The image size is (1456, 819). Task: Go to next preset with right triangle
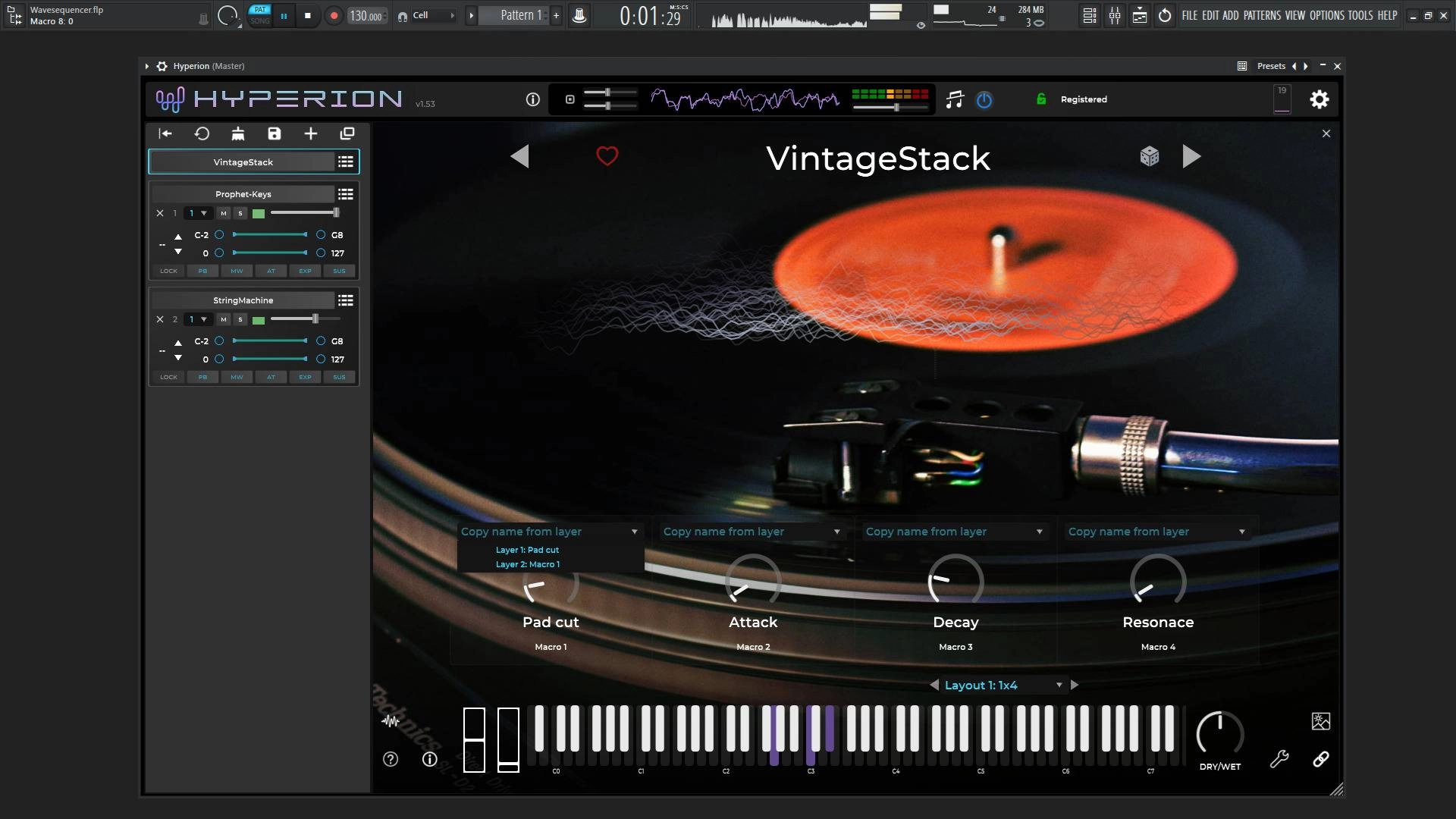[x=1191, y=156]
